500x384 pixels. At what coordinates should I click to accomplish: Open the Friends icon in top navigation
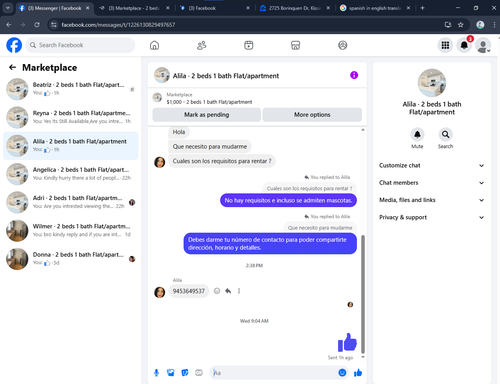click(201, 45)
